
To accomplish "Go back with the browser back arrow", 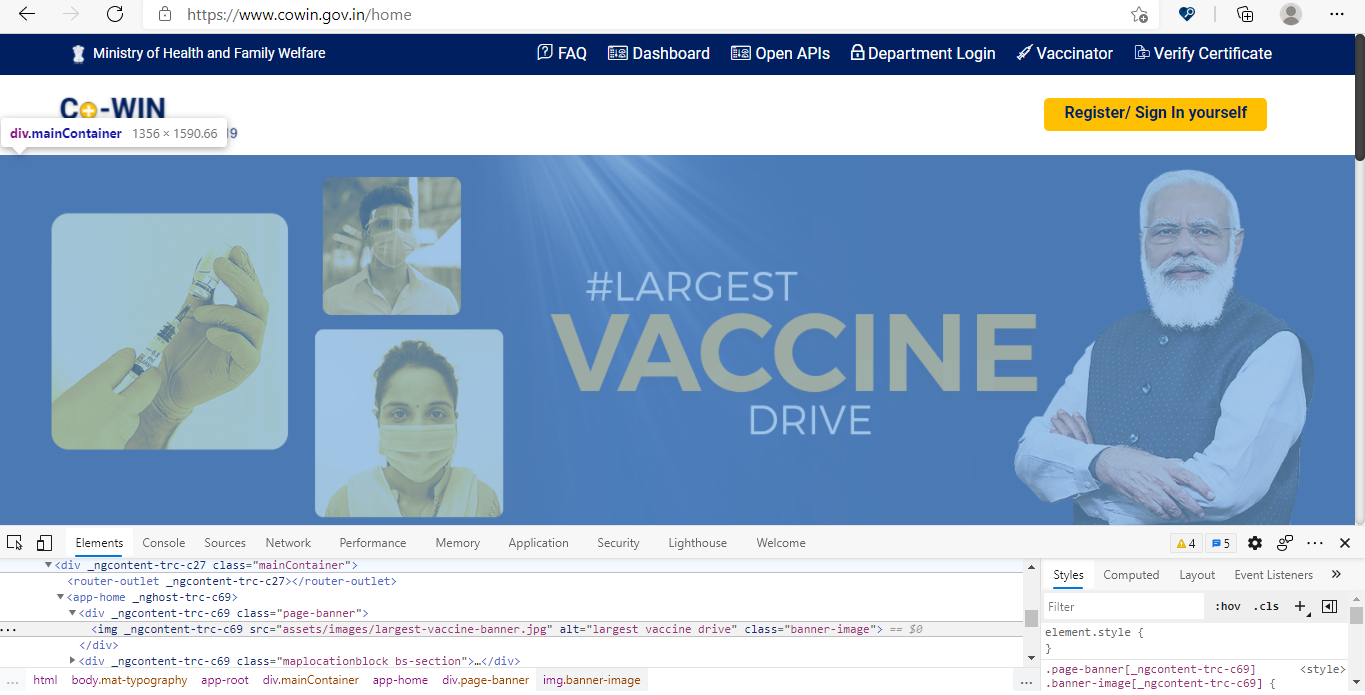I will pyautogui.click(x=27, y=14).
